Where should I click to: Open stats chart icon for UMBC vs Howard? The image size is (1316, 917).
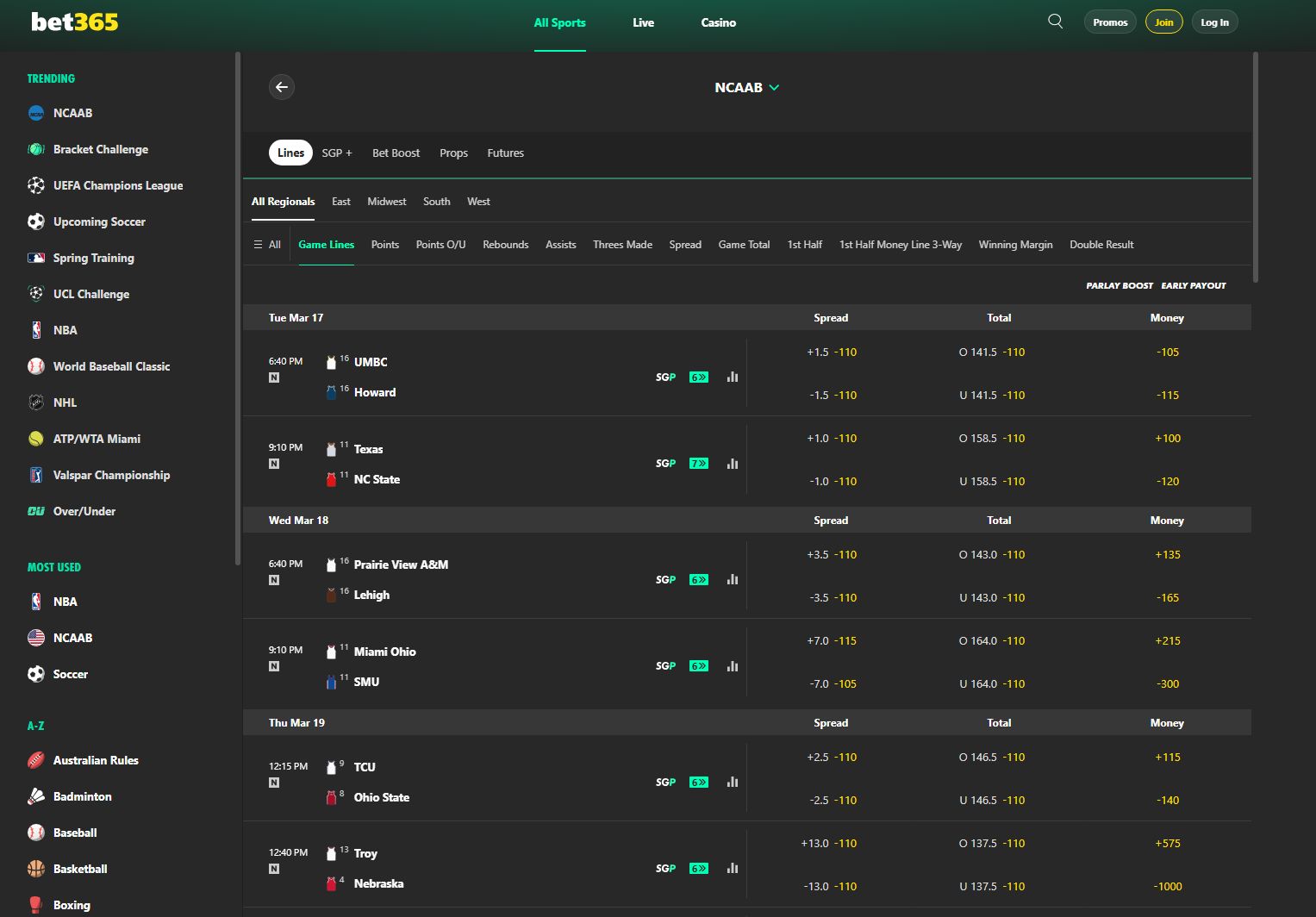pyautogui.click(x=732, y=377)
